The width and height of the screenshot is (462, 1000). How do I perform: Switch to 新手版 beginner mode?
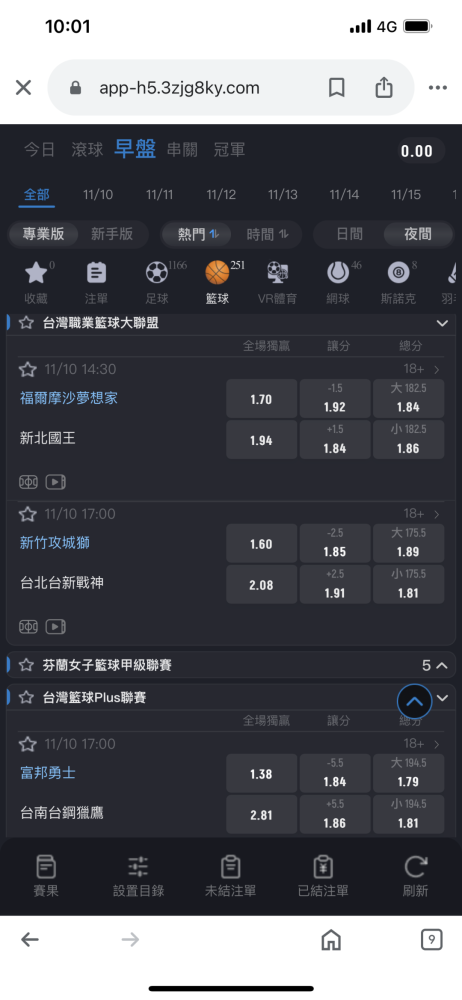coord(112,234)
